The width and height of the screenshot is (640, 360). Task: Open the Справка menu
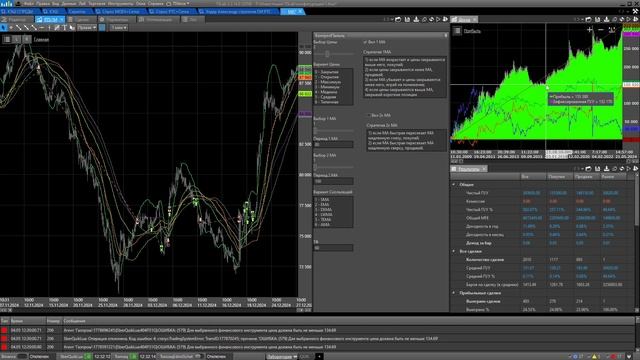[x=156, y=4]
